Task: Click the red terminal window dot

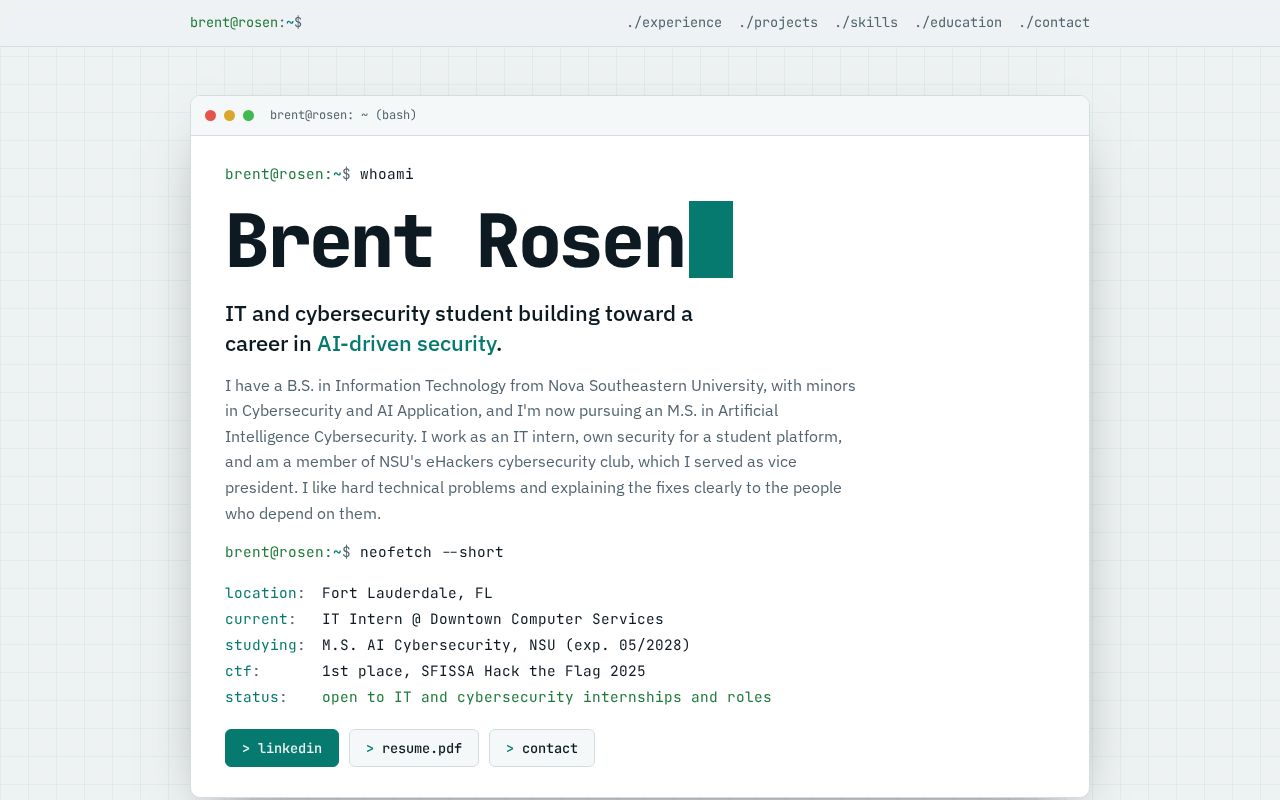Action: pyautogui.click(x=210, y=115)
